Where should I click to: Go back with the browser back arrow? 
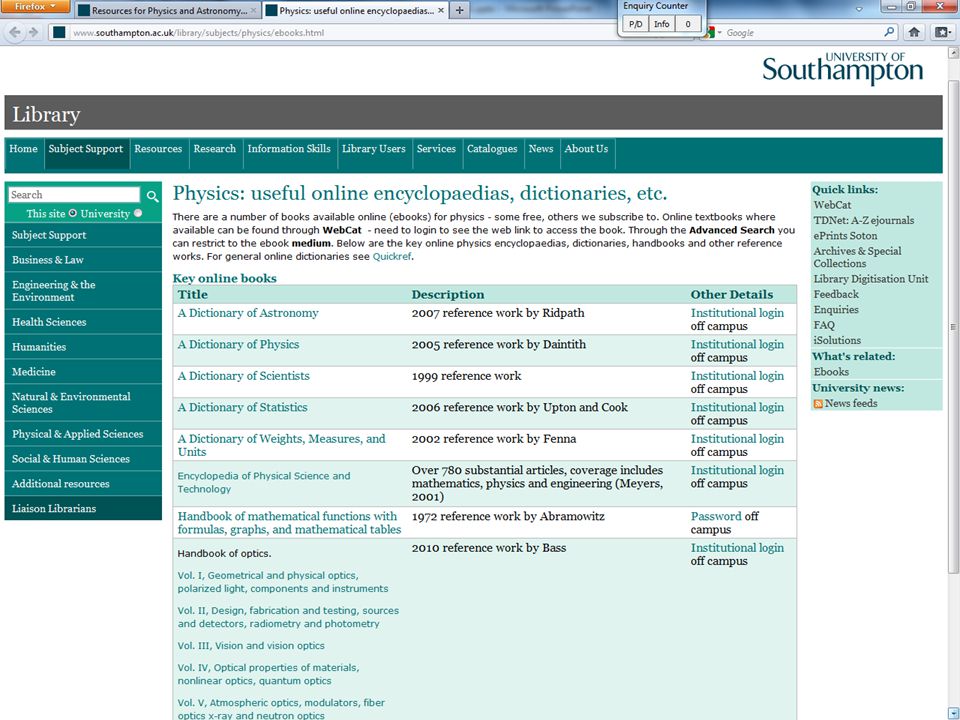16,32
